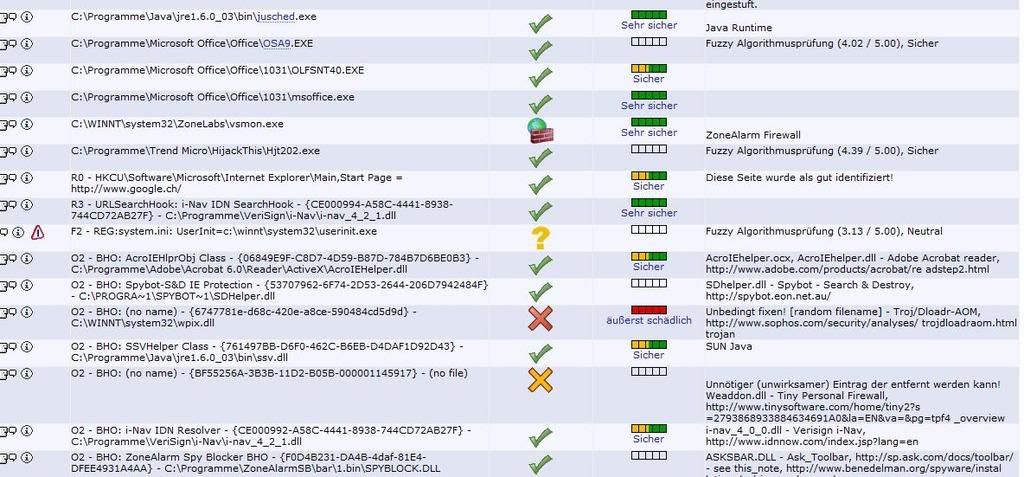Open info icon on F2 REG:system.ini row

click(18, 232)
